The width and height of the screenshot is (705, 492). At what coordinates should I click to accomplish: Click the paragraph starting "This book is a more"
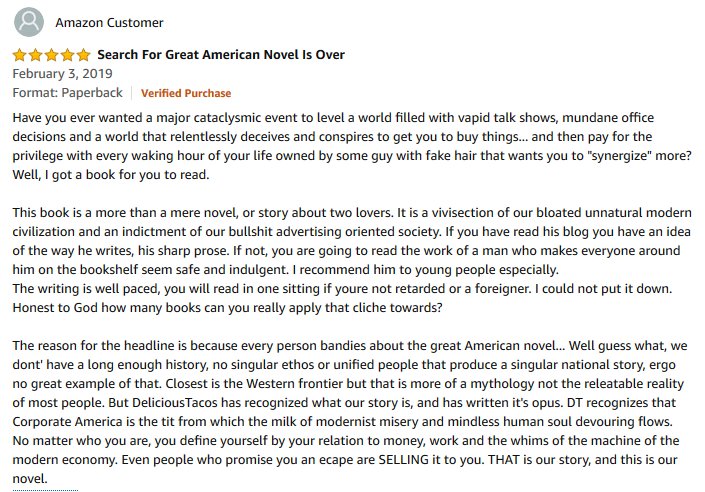352,241
